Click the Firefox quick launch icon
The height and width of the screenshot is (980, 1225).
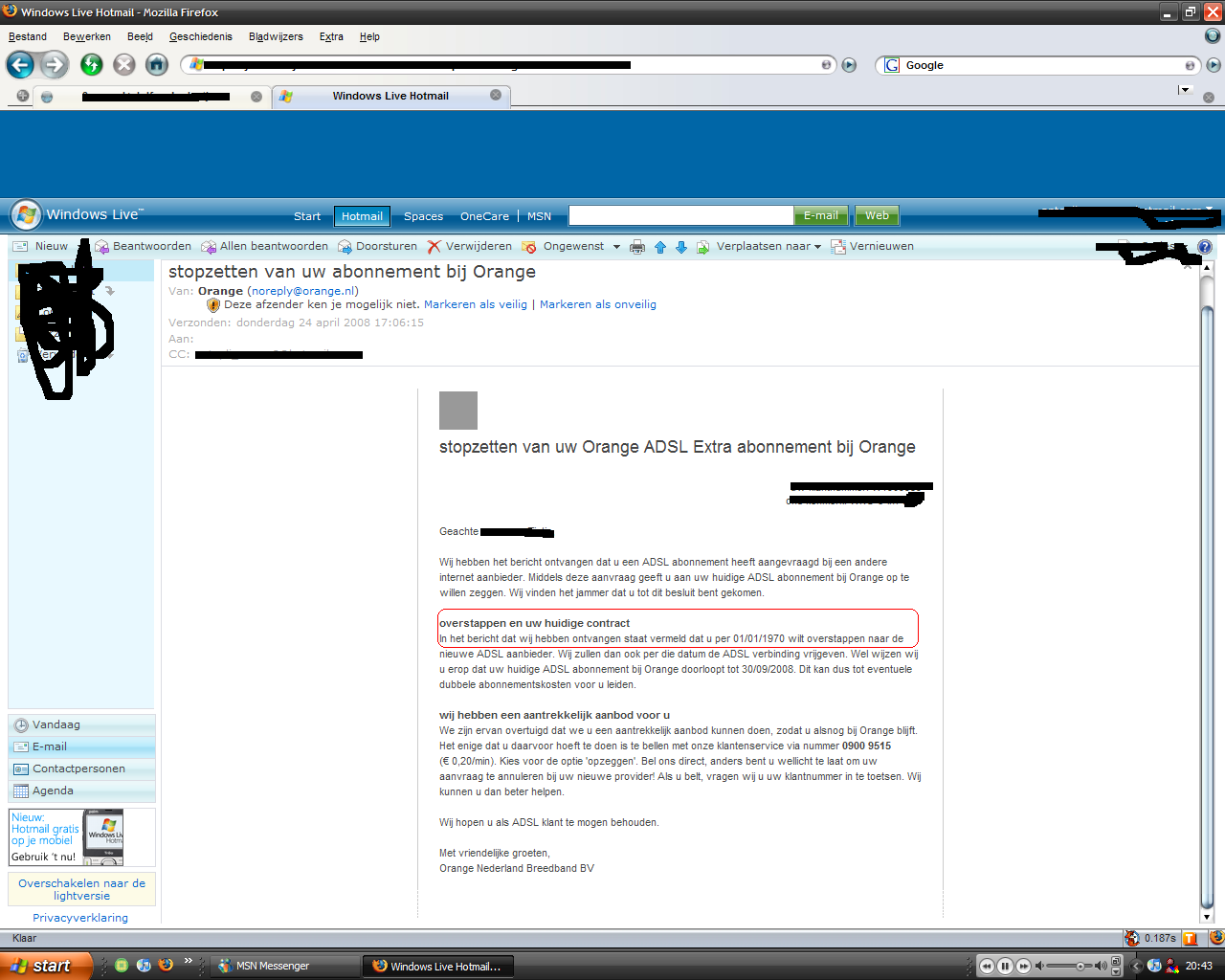[x=166, y=966]
